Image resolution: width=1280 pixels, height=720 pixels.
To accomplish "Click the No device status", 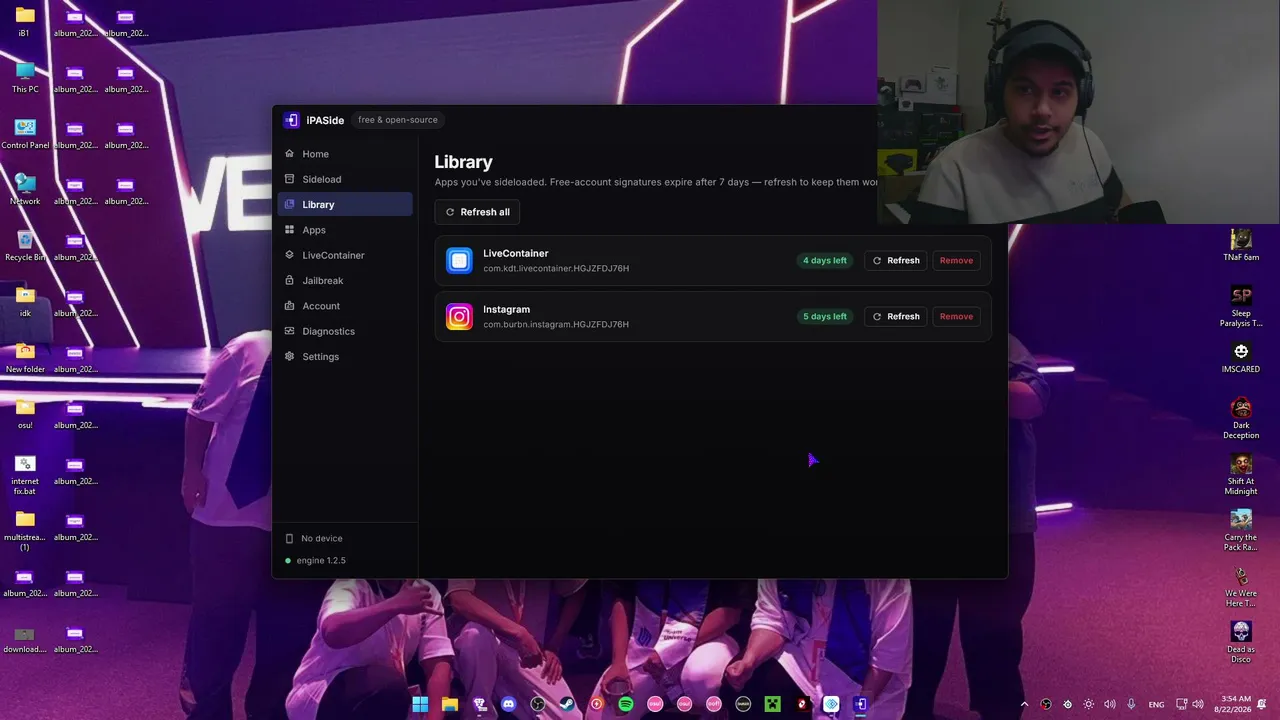I will [x=314, y=538].
